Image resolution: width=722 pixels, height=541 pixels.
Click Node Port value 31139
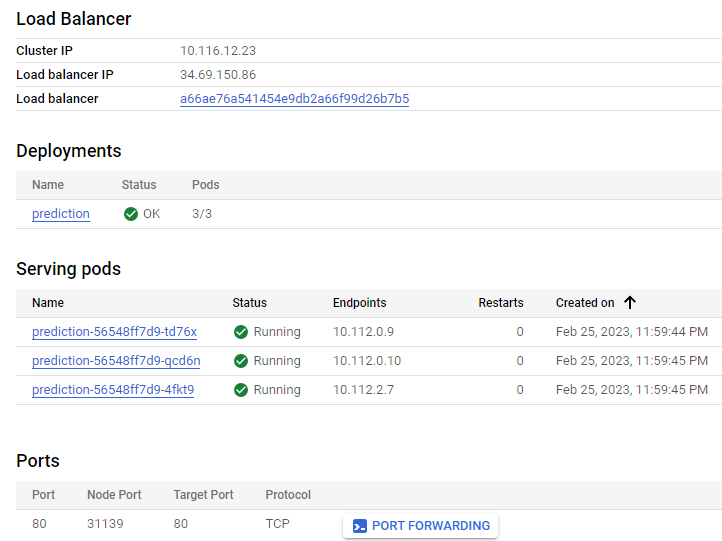(105, 524)
